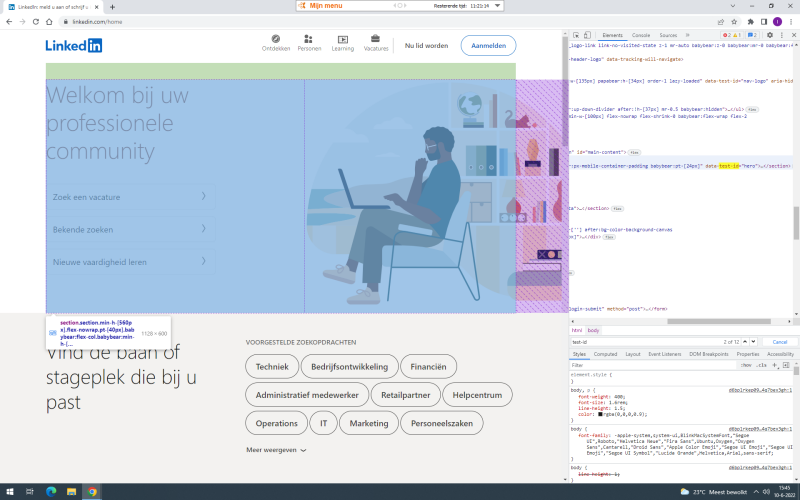Toggle the flex badge after the closing ul tag
Image resolution: width=800 pixels, height=500 pixels.
[752, 110]
